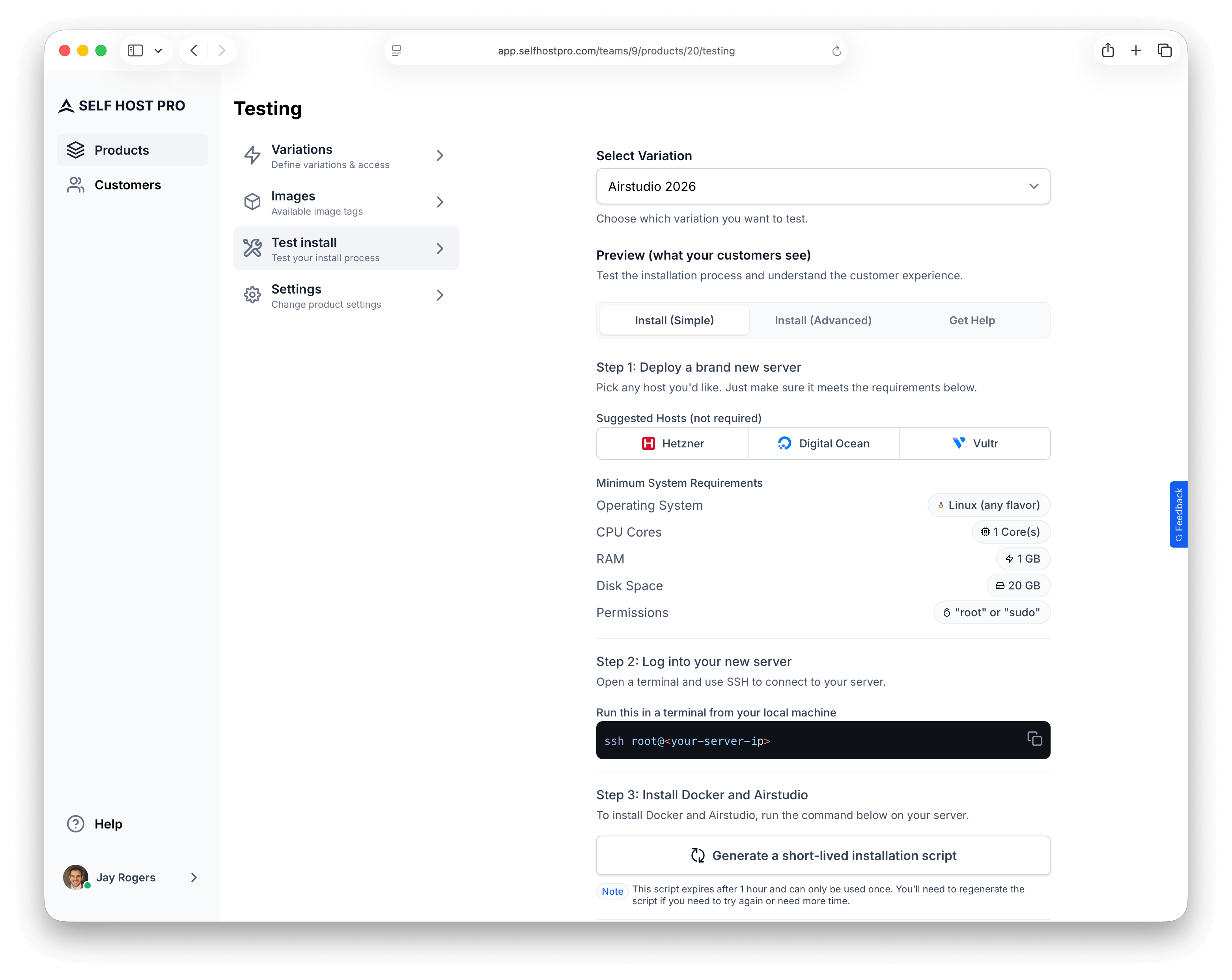
Task: Select the Vultr suggested host
Action: click(x=975, y=443)
